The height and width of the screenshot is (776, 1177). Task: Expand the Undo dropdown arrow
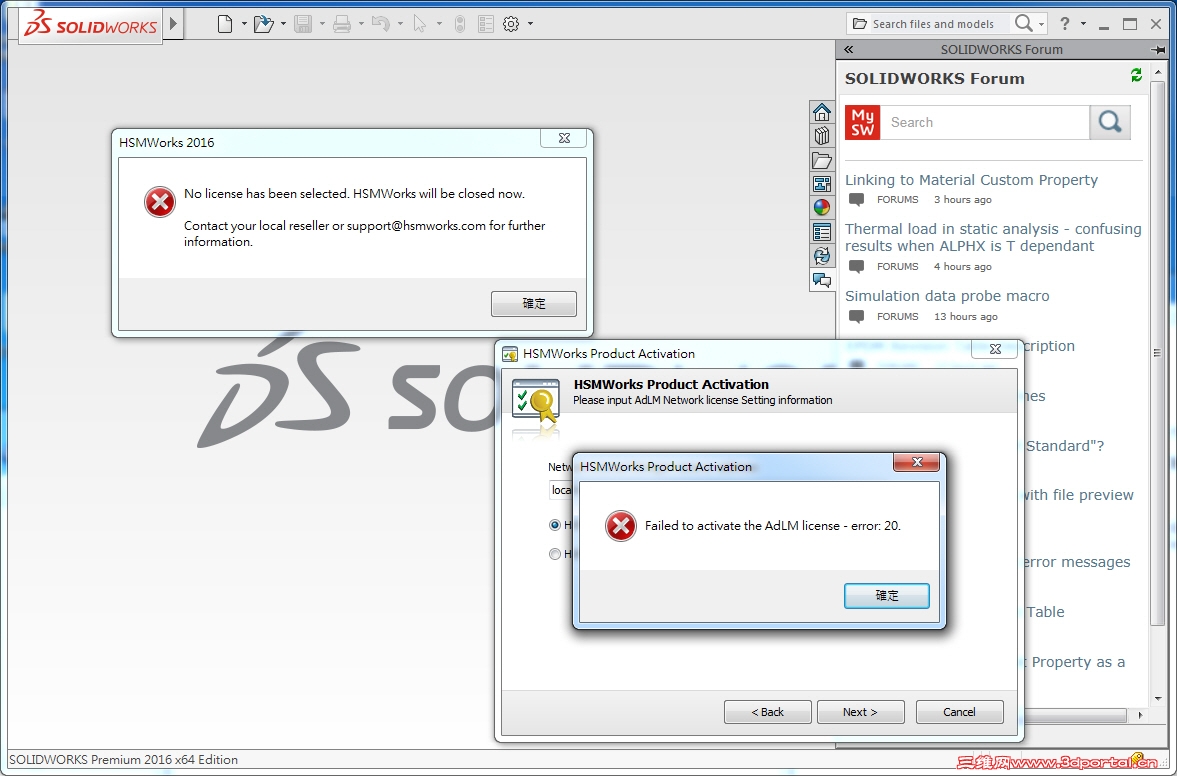click(x=400, y=24)
